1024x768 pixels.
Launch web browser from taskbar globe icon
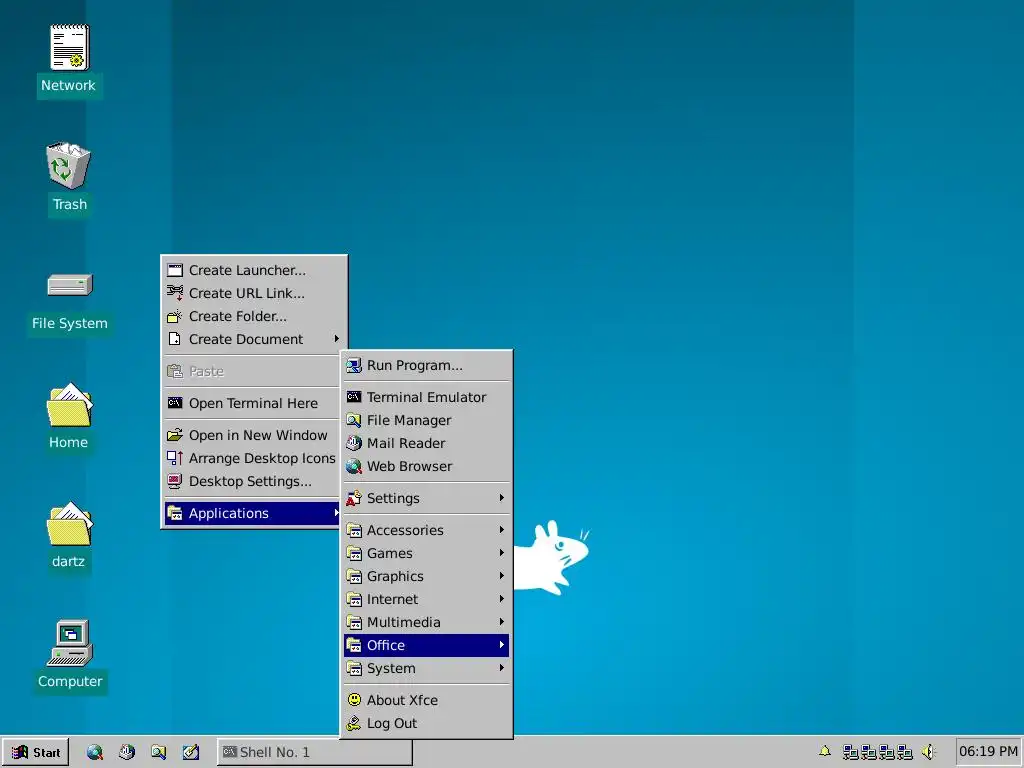tap(95, 752)
